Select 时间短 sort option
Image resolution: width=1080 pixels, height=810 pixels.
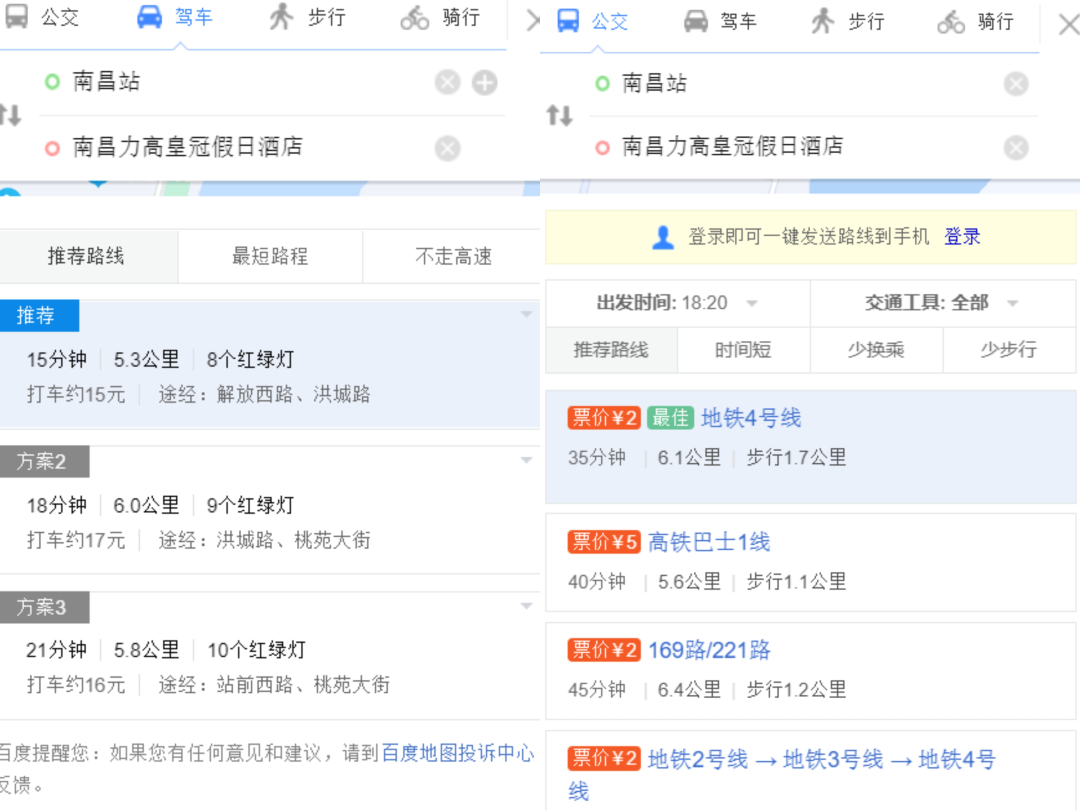click(742, 350)
